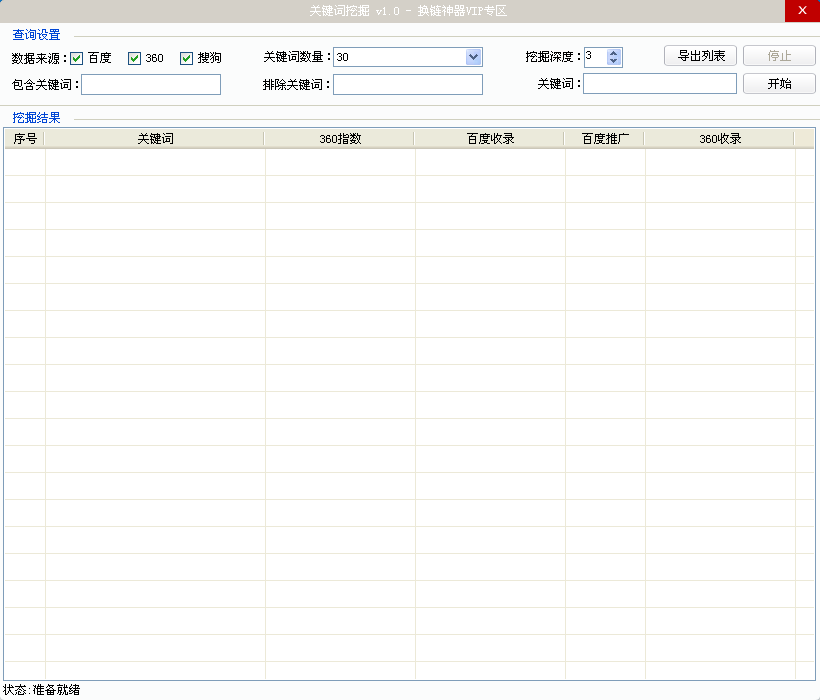Close the 关键词挖掘 window

coord(802,10)
